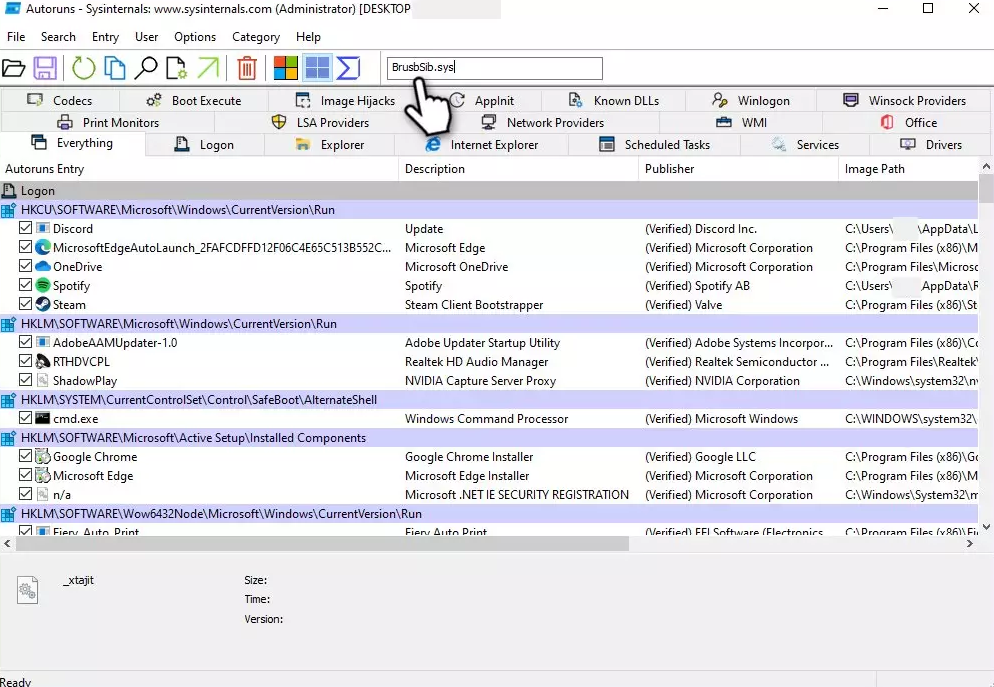The height and width of the screenshot is (687, 994).
Task: Click the Refresh toolbar icon
Action: (83, 68)
